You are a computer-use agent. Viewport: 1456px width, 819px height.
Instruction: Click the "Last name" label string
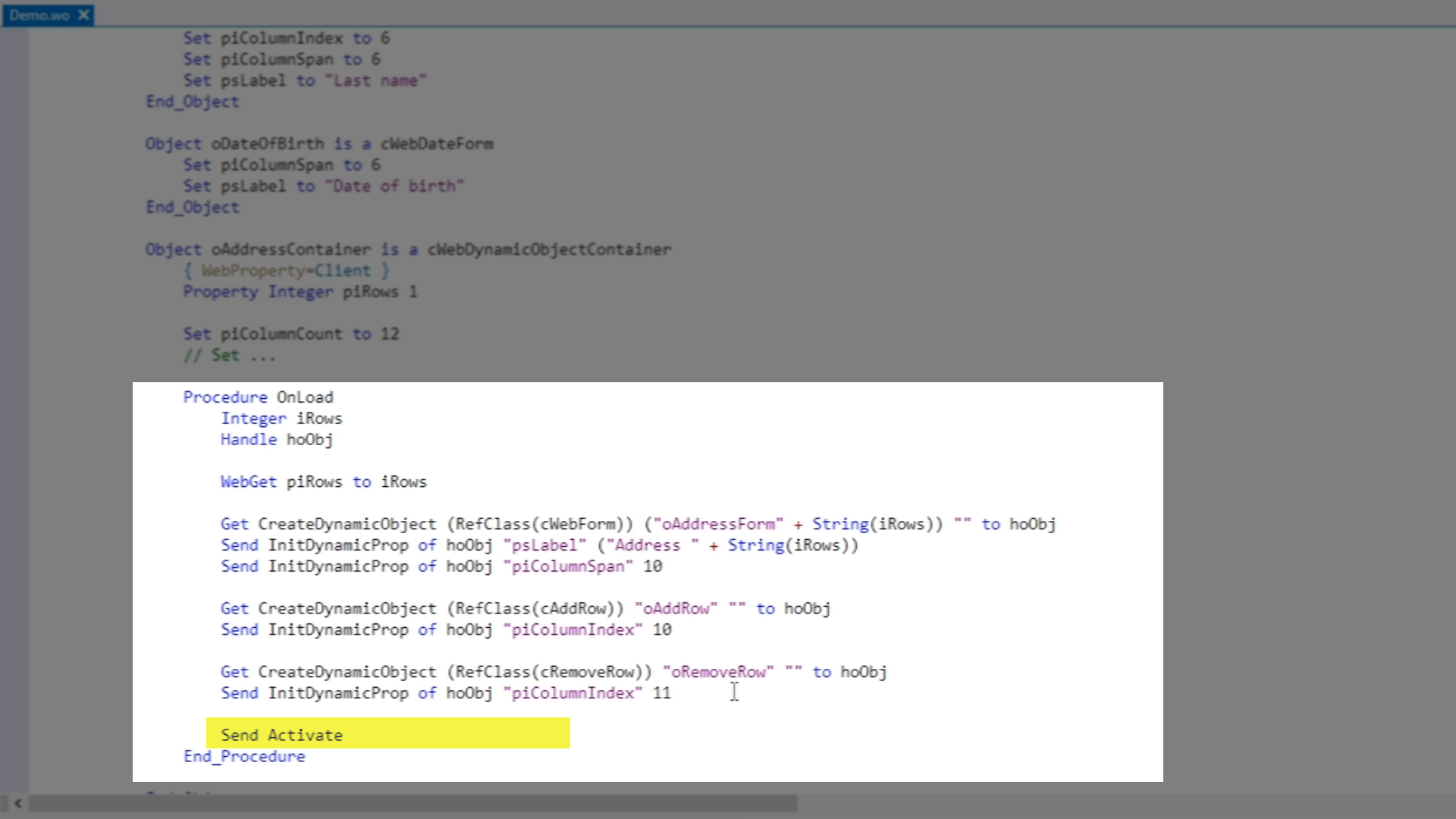coord(379,80)
